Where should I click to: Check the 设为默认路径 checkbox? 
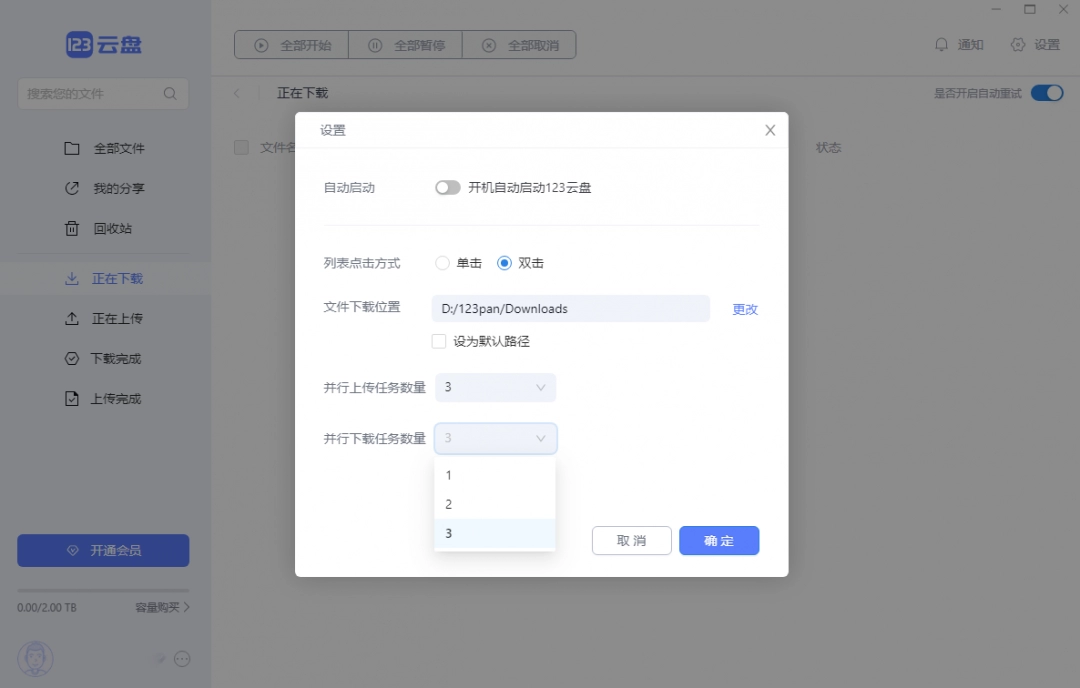tap(438, 341)
